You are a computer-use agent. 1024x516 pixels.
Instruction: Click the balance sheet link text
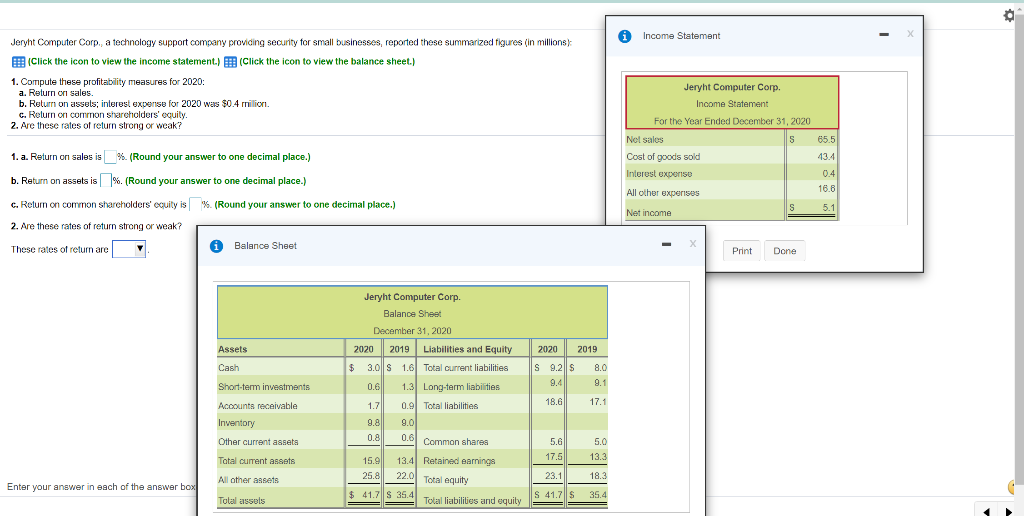coord(327,62)
